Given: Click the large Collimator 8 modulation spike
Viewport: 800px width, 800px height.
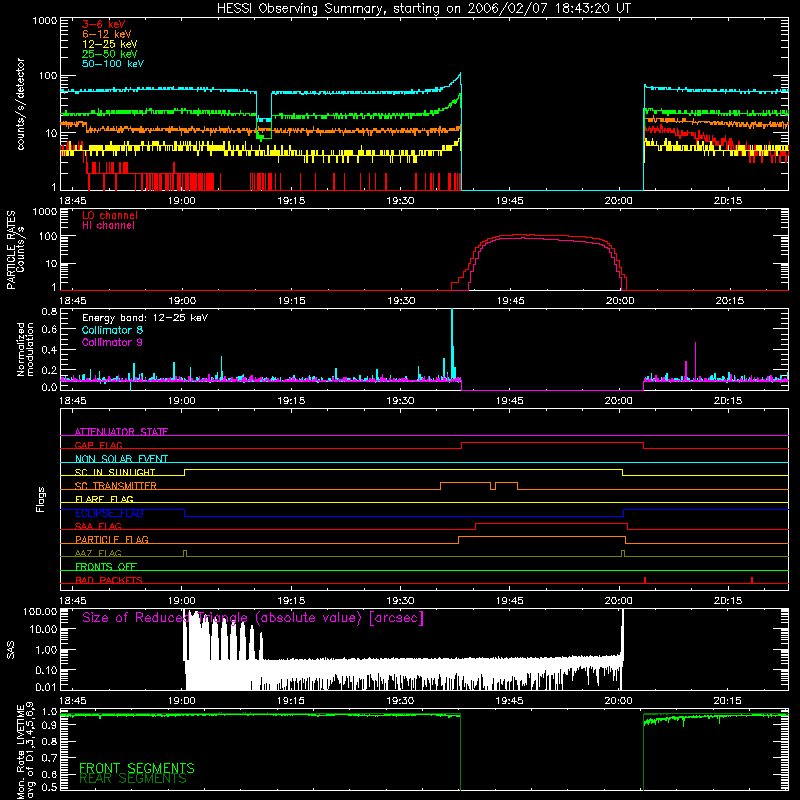Looking at the screenshot, I should [x=452, y=343].
